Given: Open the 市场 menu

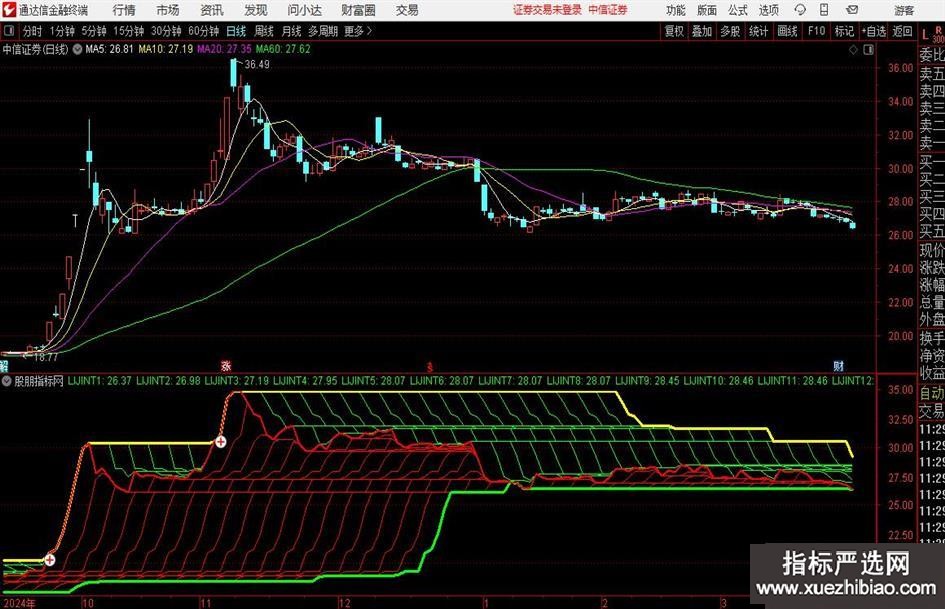Looking at the screenshot, I should click(168, 10).
